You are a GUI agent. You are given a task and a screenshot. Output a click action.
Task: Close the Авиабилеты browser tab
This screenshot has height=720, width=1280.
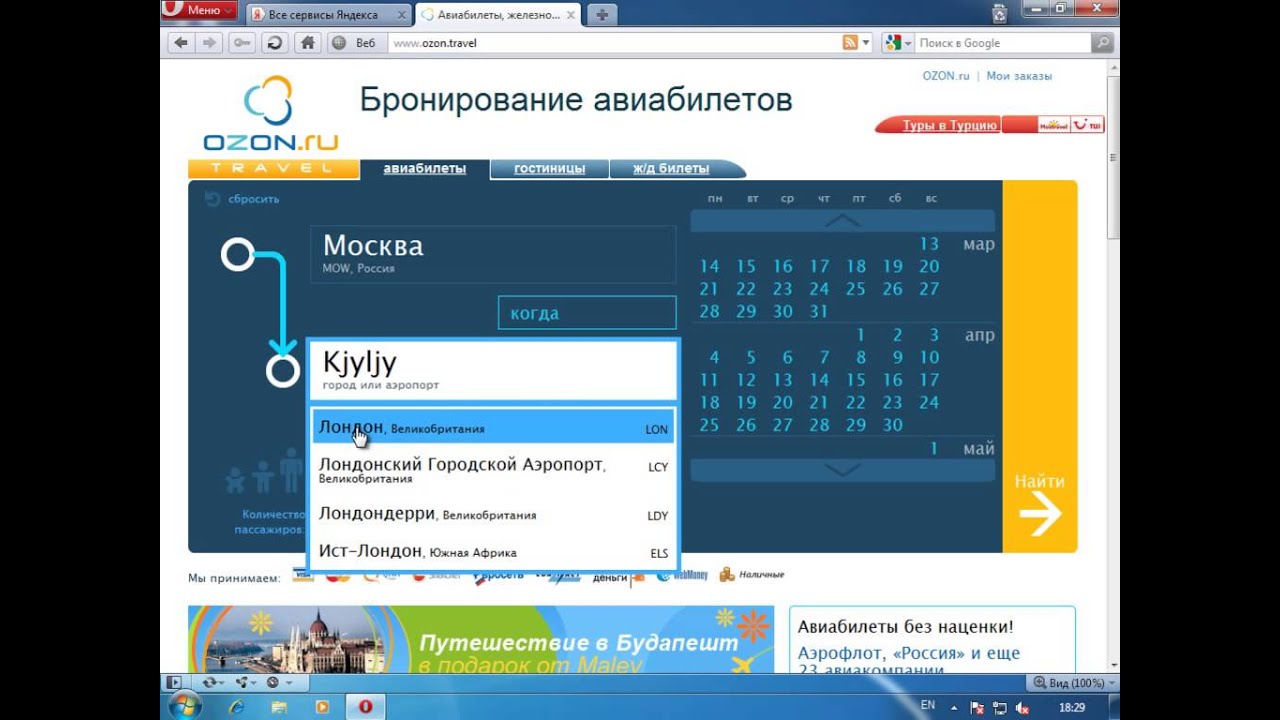[571, 15]
